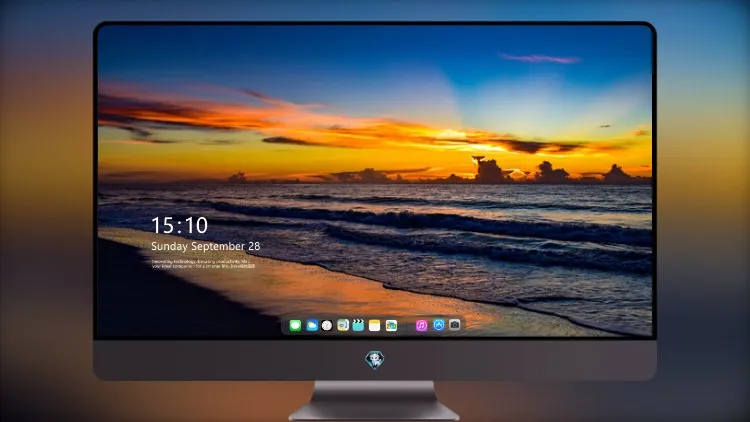The image size is (750, 422).
Task: Open the Photos gallery app in dock
Action: point(391,325)
